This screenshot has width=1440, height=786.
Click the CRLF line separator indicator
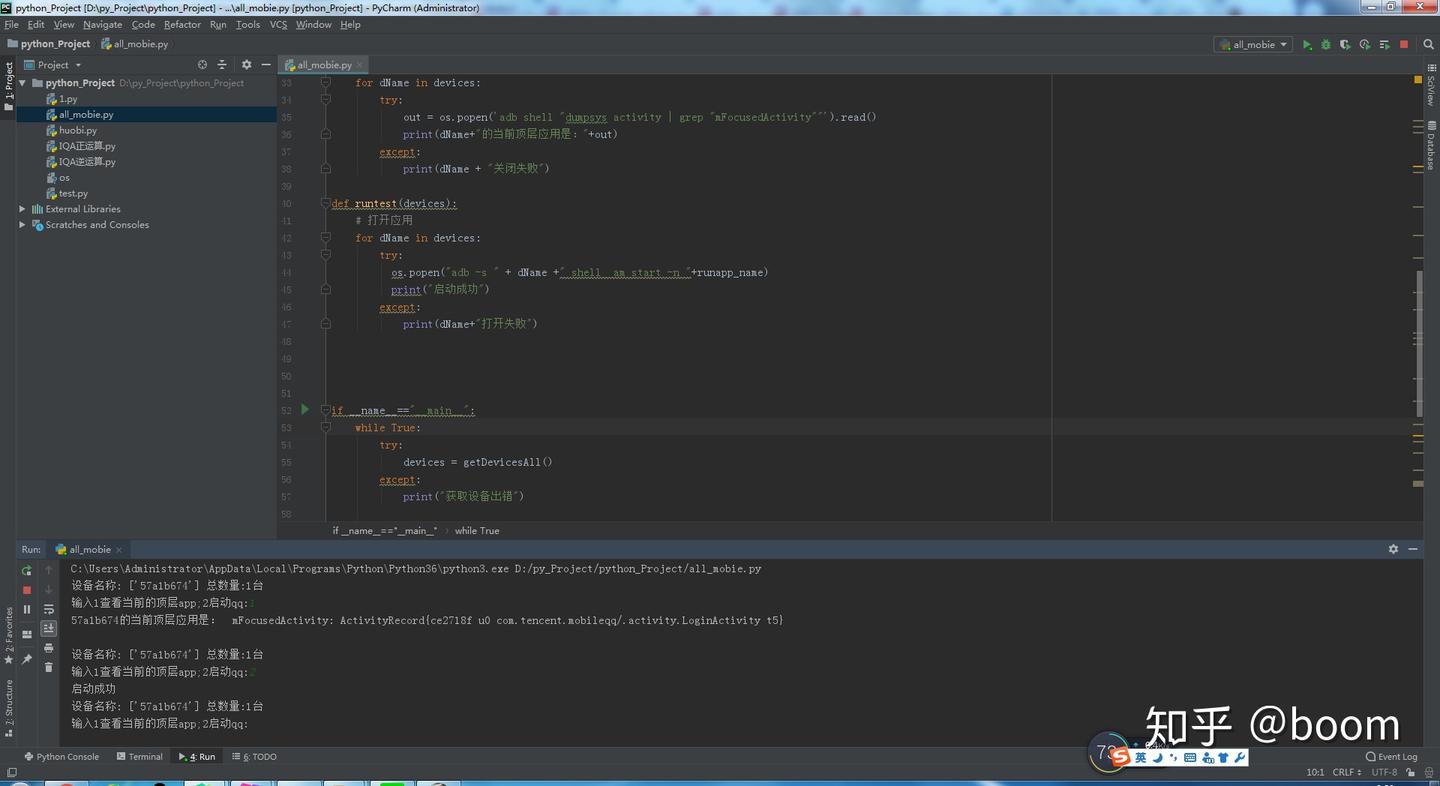coord(1346,772)
